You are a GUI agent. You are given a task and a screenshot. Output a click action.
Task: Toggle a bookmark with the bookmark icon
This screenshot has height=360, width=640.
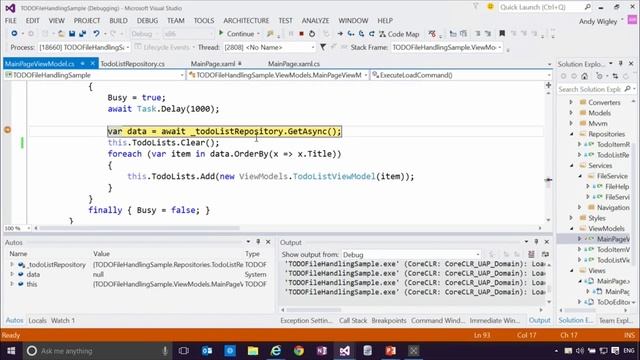(x=502, y=33)
